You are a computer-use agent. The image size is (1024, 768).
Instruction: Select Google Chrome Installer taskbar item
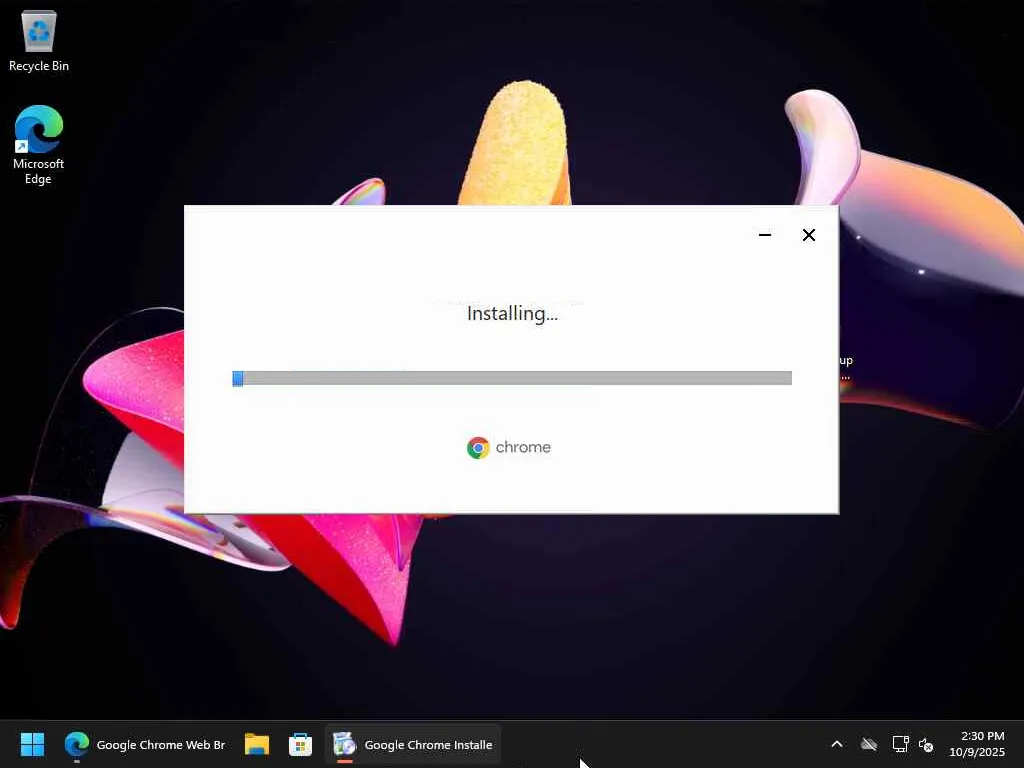pyautogui.click(x=413, y=744)
